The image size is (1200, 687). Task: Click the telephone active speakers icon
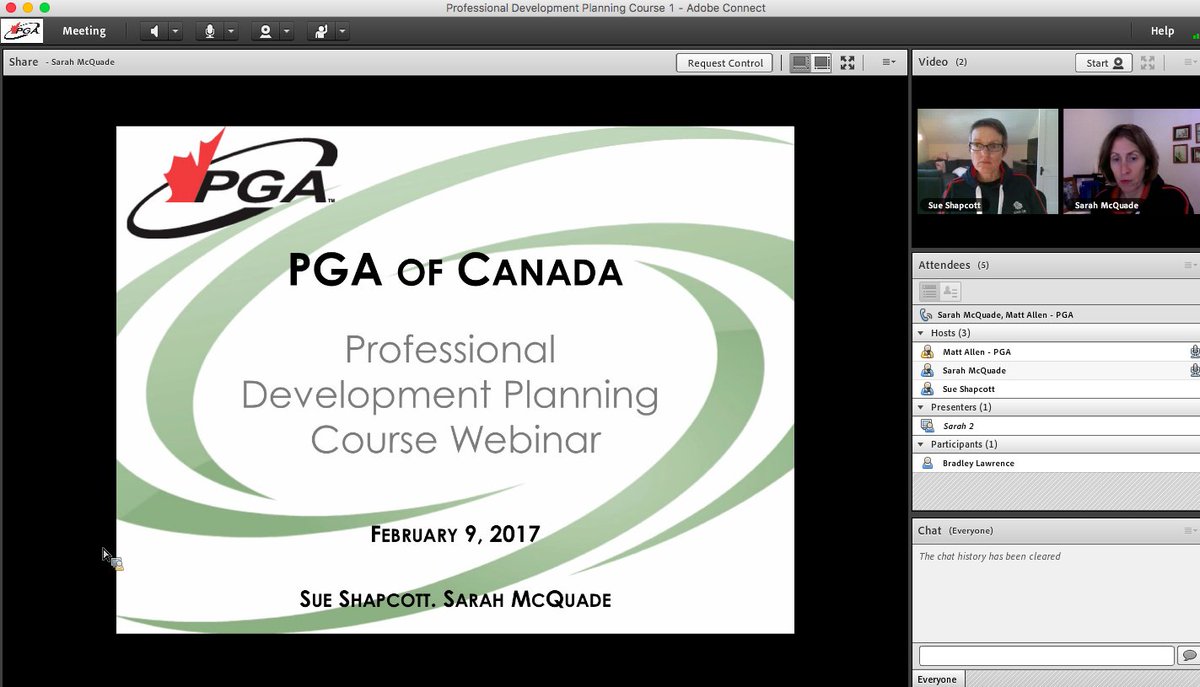[926, 314]
